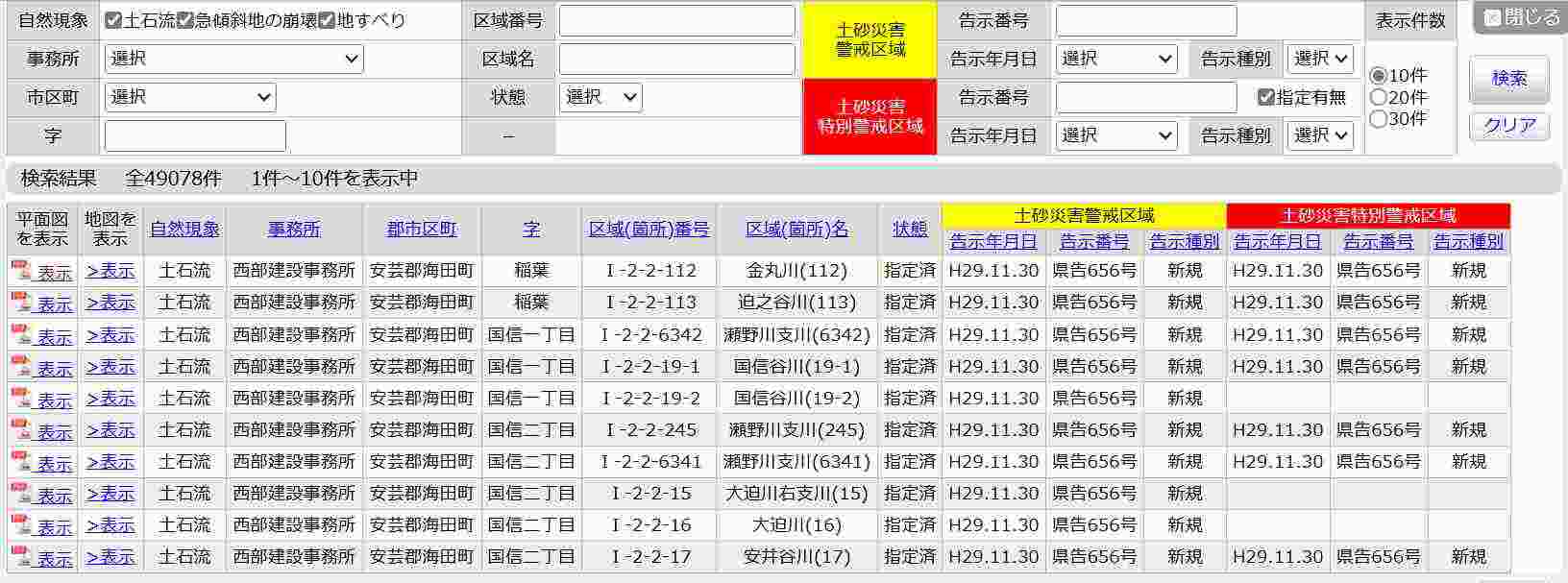Open the 市区町 dropdown
1568x583 pixels.
[x=190, y=97]
